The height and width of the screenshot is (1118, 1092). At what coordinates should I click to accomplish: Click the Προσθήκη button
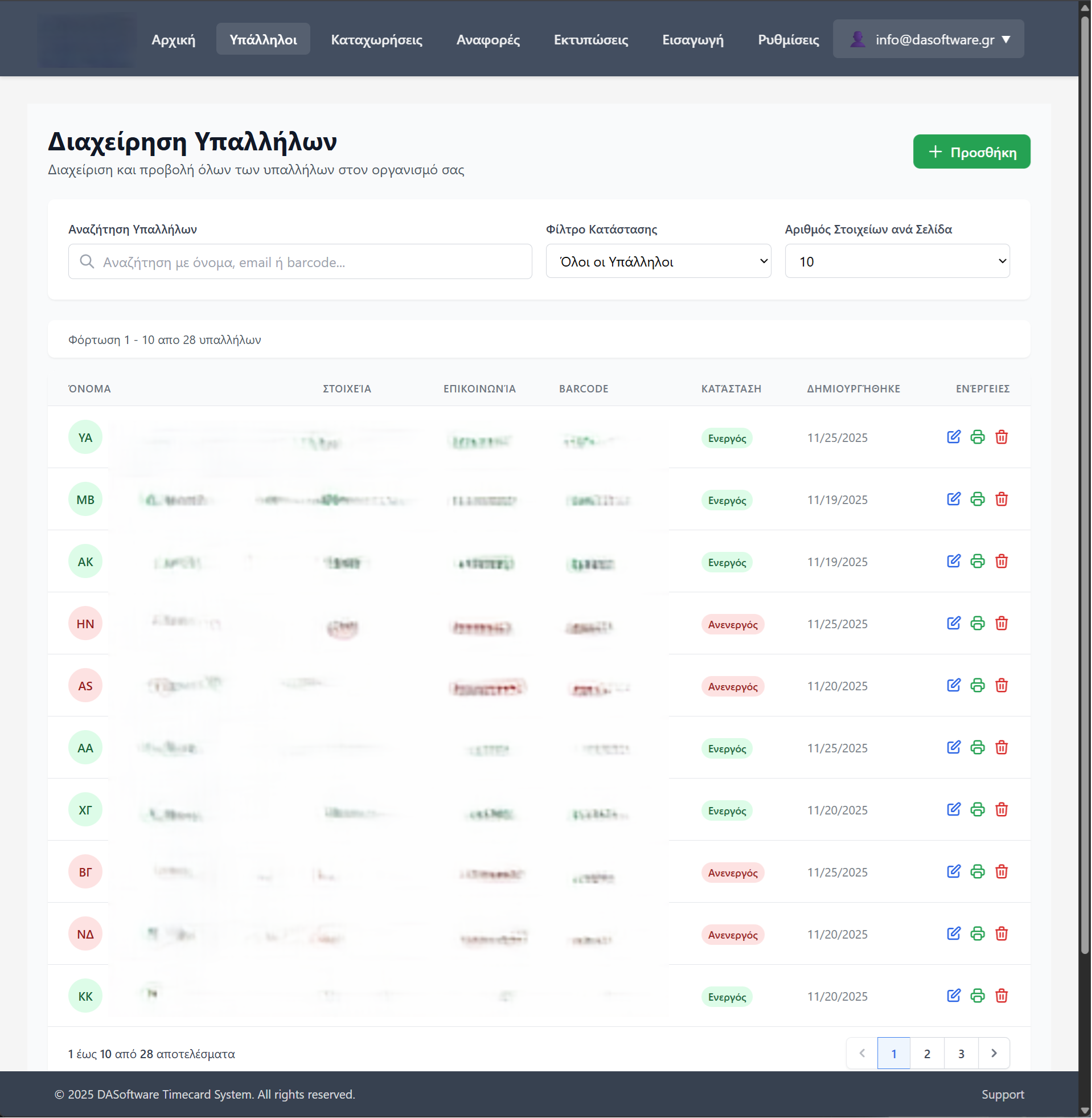coord(971,151)
